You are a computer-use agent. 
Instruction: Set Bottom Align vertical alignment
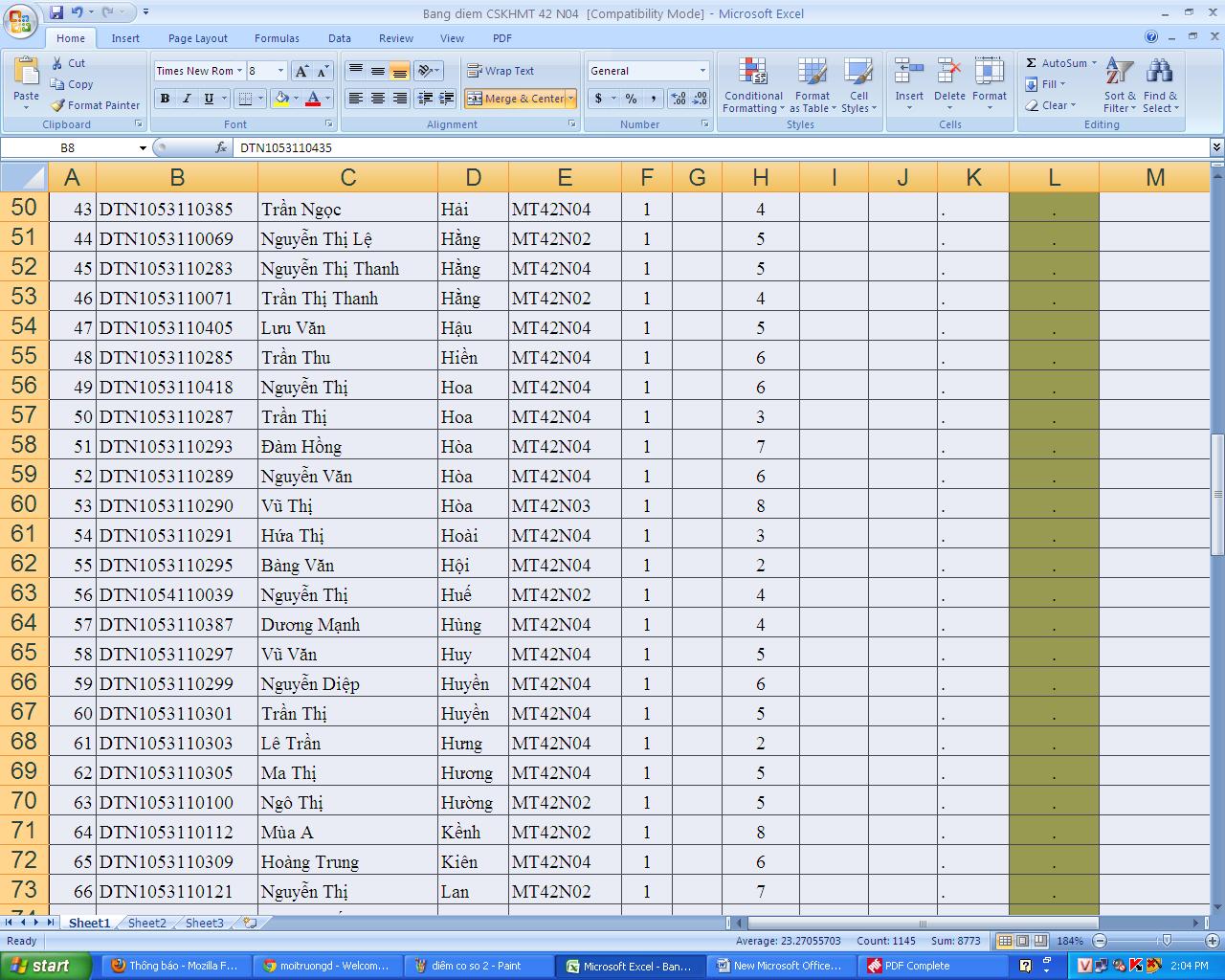[400, 71]
